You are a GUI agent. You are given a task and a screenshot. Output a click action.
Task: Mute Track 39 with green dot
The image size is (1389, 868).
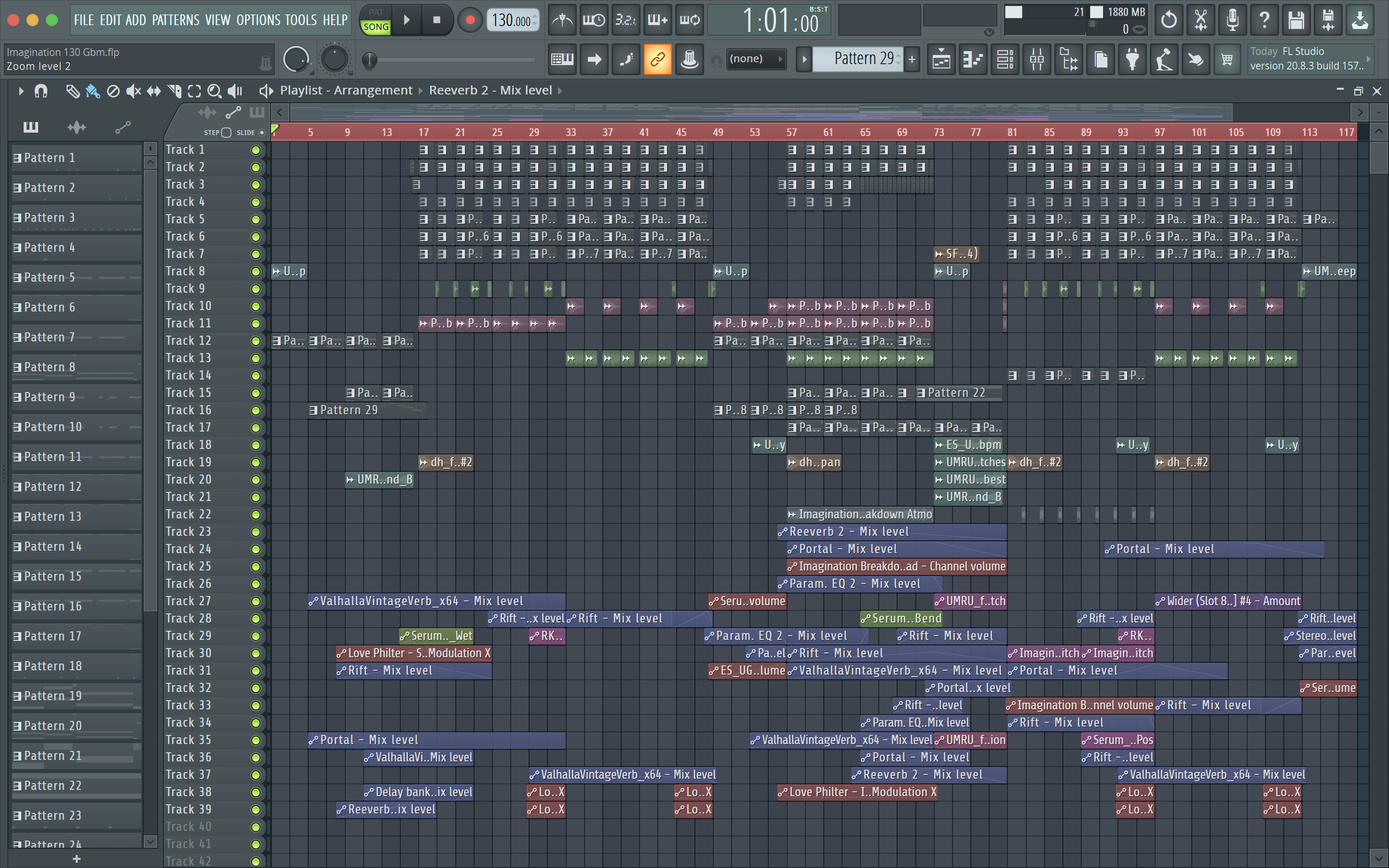(x=256, y=810)
